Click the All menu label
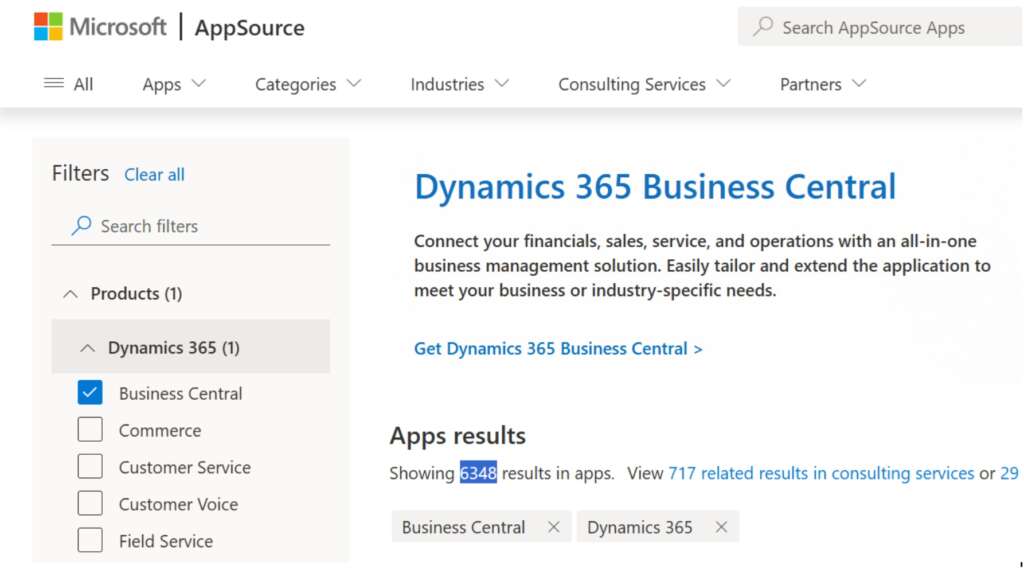This screenshot has width=1024, height=577. click(83, 84)
